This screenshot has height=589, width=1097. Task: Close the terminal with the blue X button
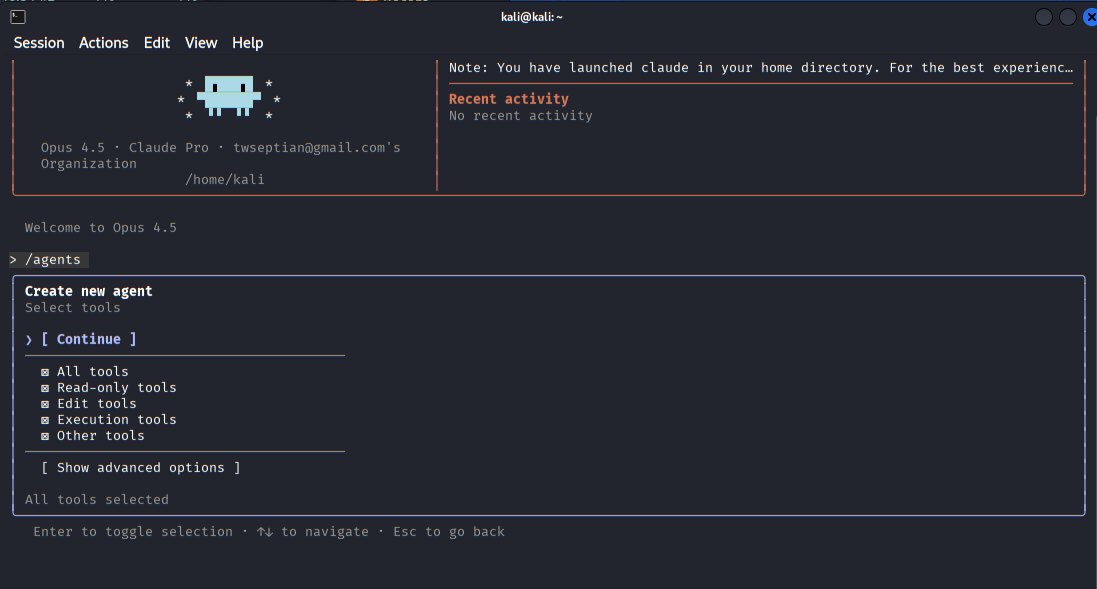pyautogui.click(x=1088, y=17)
